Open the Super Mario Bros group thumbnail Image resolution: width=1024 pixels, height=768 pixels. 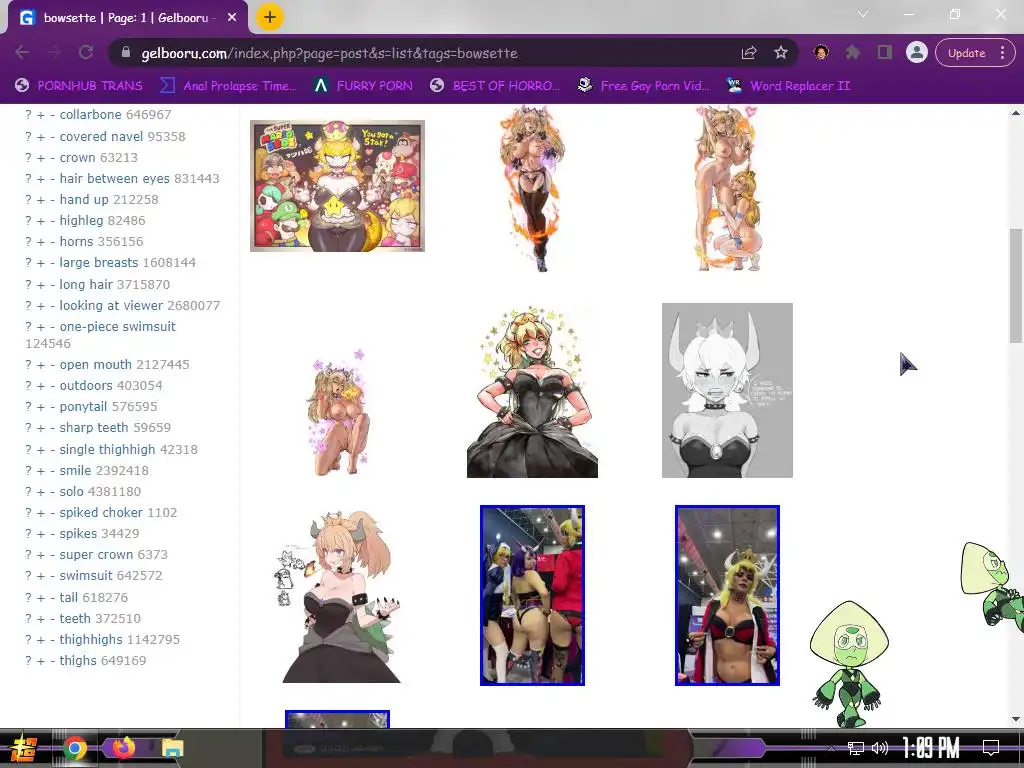coord(338,185)
